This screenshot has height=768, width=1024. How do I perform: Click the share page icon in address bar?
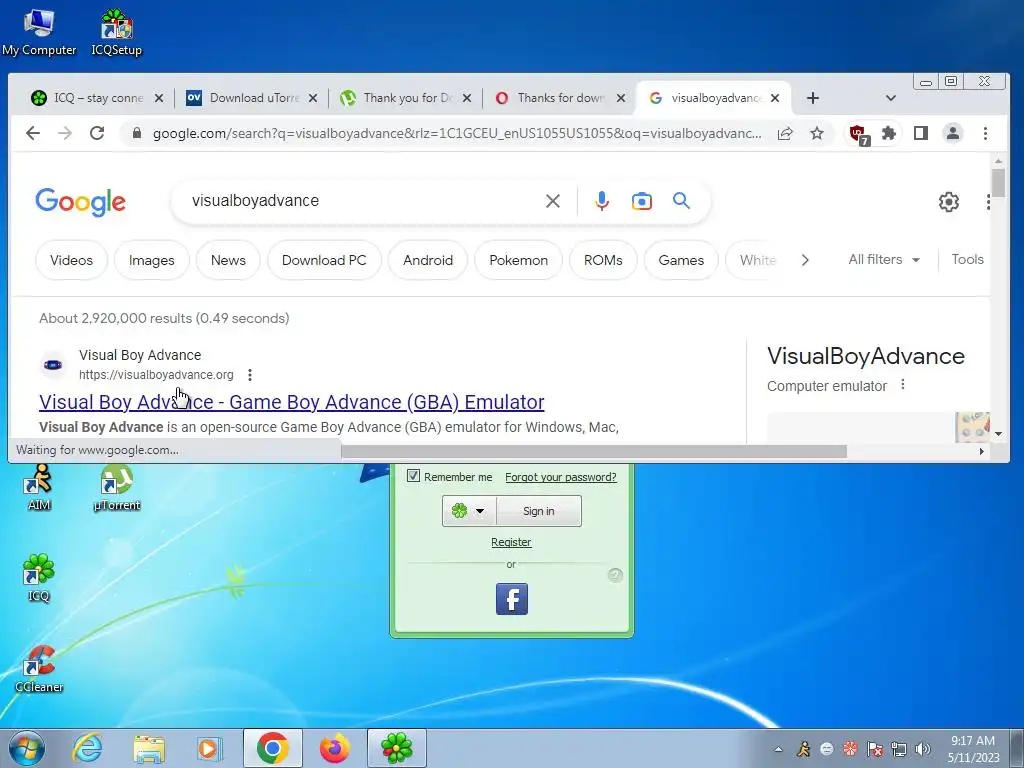(x=785, y=133)
